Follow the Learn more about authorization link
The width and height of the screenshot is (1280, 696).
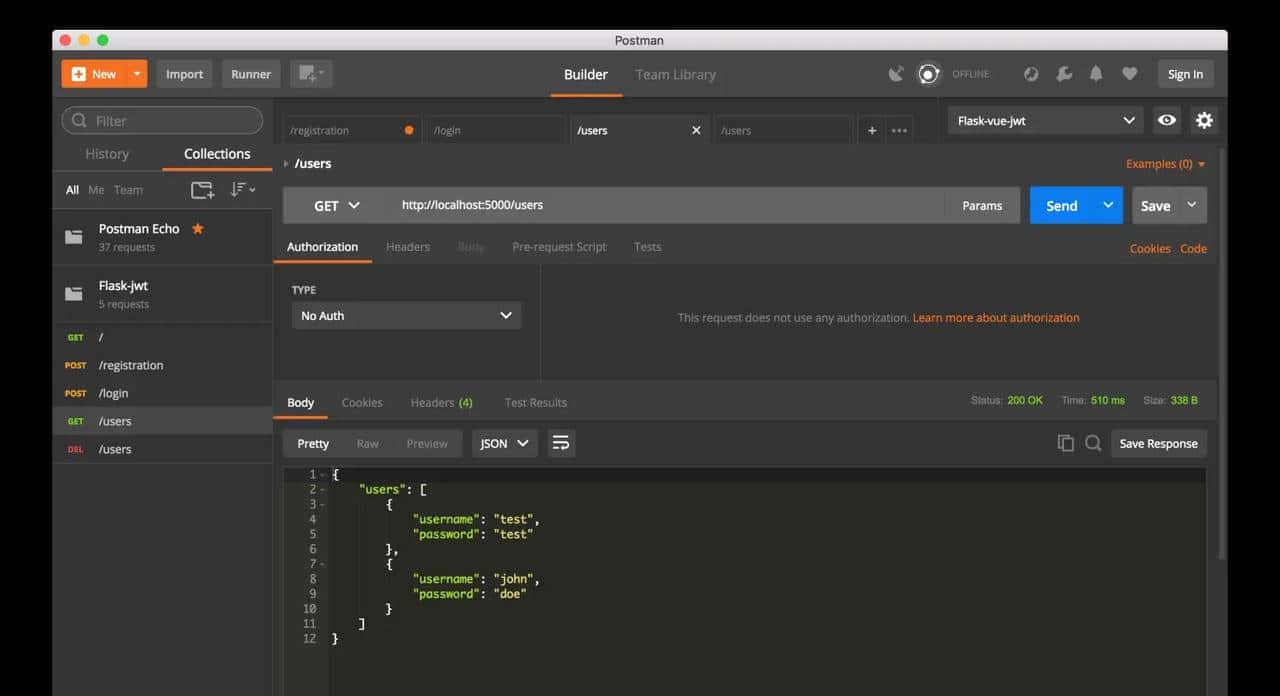click(x=996, y=317)
